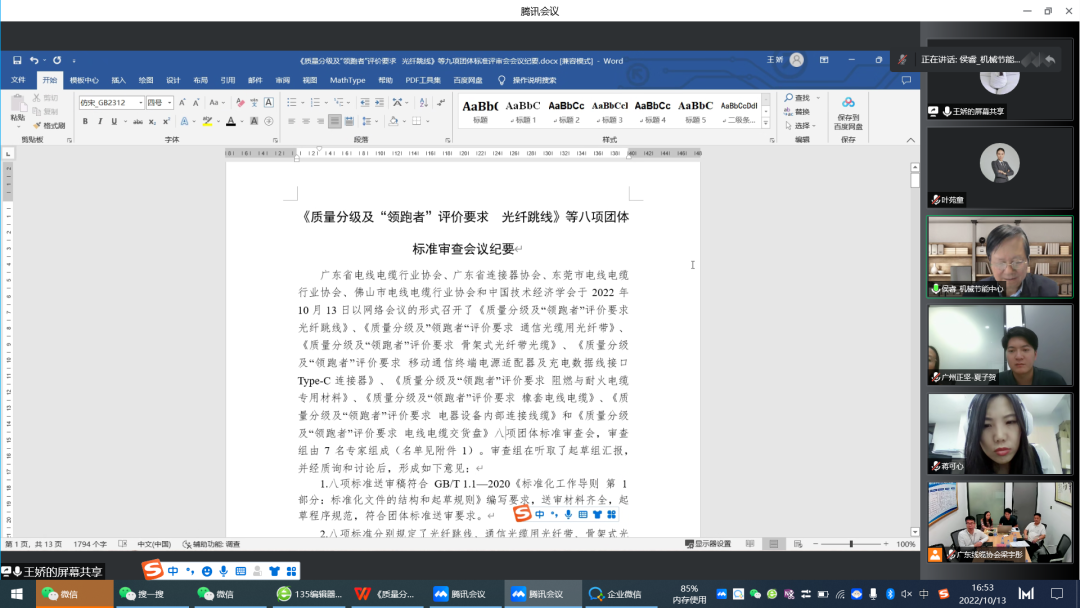Click the clear formatting eraser icon
Viewport: 1080px width, 608px height.
tap(240, 103)
